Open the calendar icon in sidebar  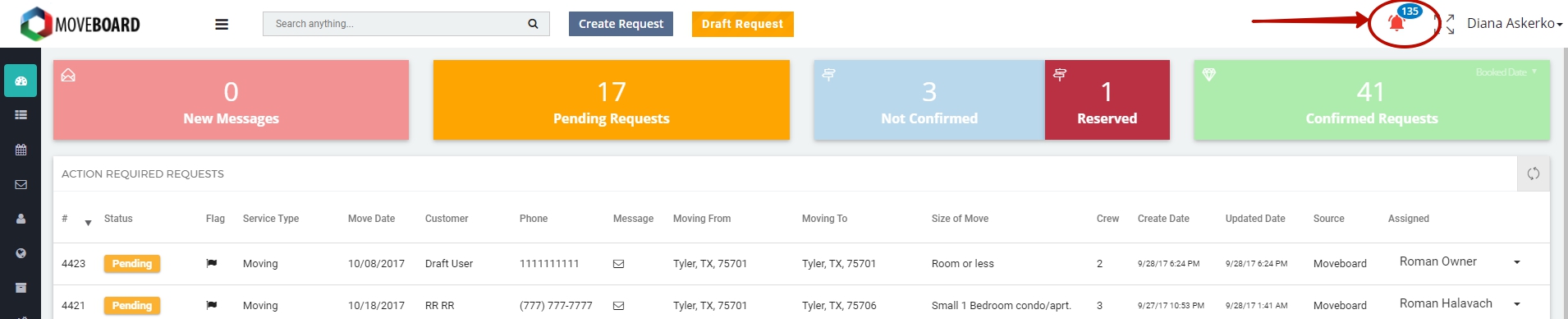tap(21, 150)
